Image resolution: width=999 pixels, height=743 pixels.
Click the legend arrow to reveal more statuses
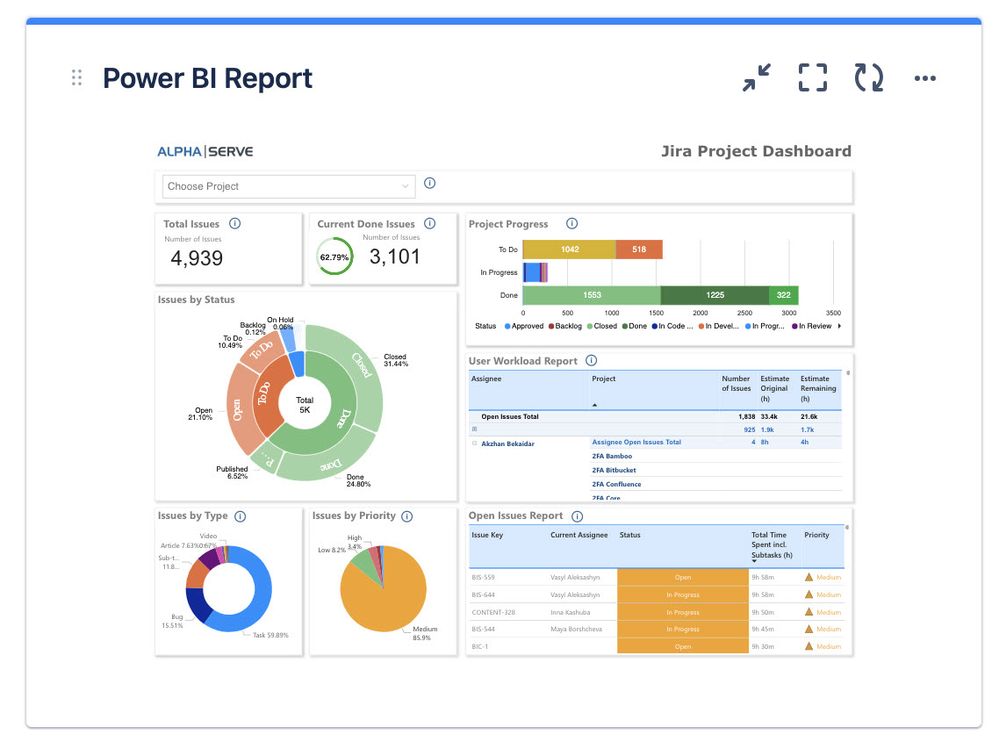841,325
